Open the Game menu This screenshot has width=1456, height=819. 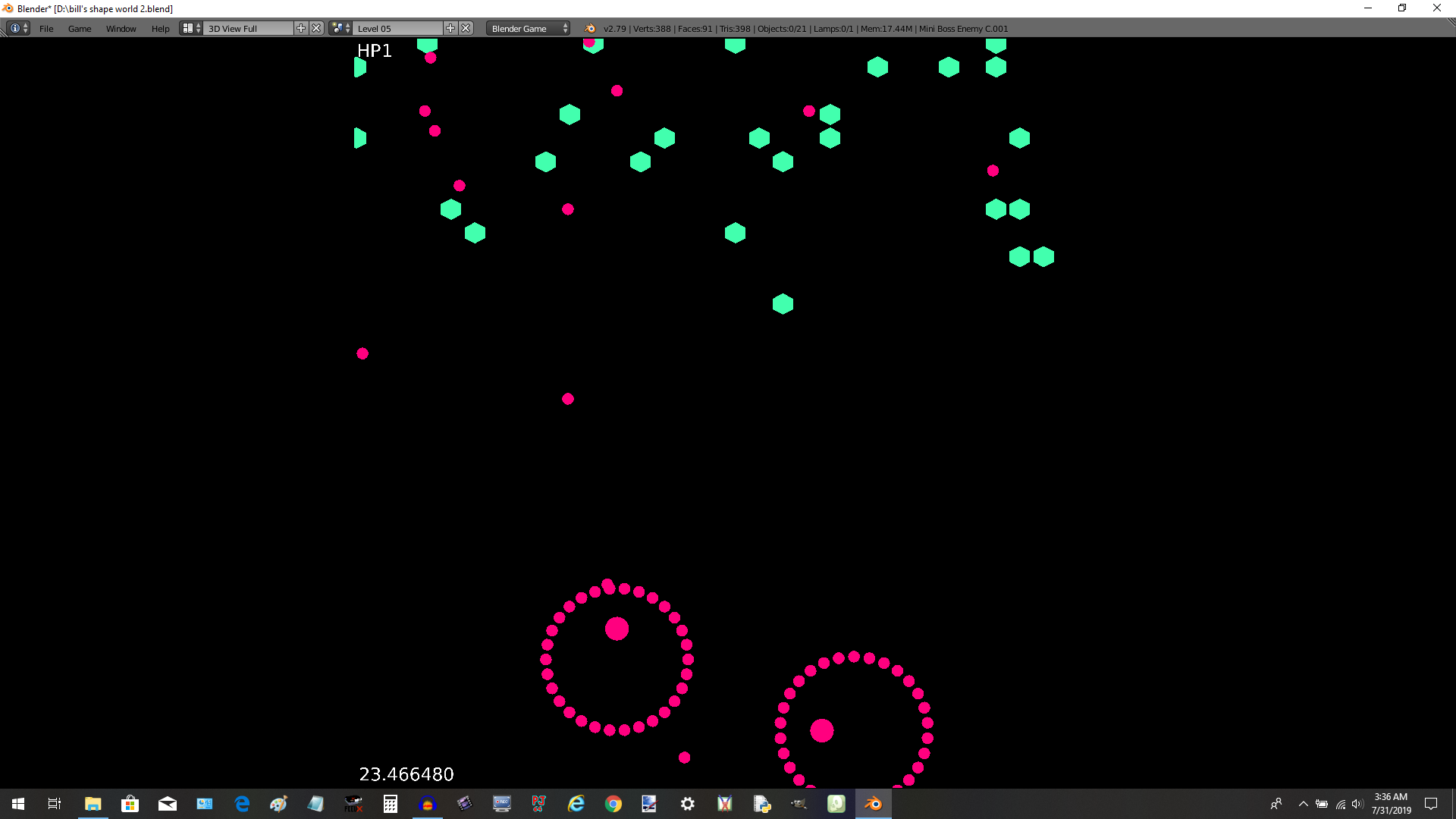point(80,29)
